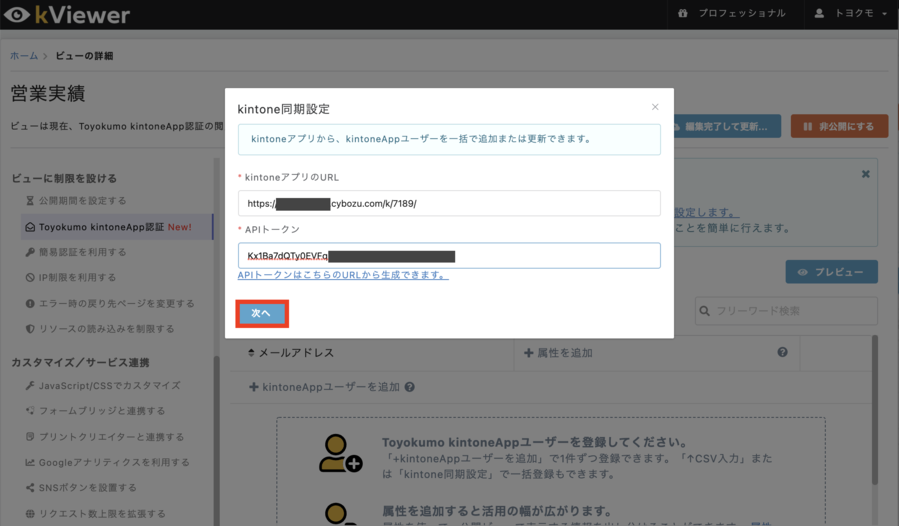The height and width of the screenshot is (526, 899).
Task: Click the プレビュー button
Action: pyautogui.click(x=831, y=272)
